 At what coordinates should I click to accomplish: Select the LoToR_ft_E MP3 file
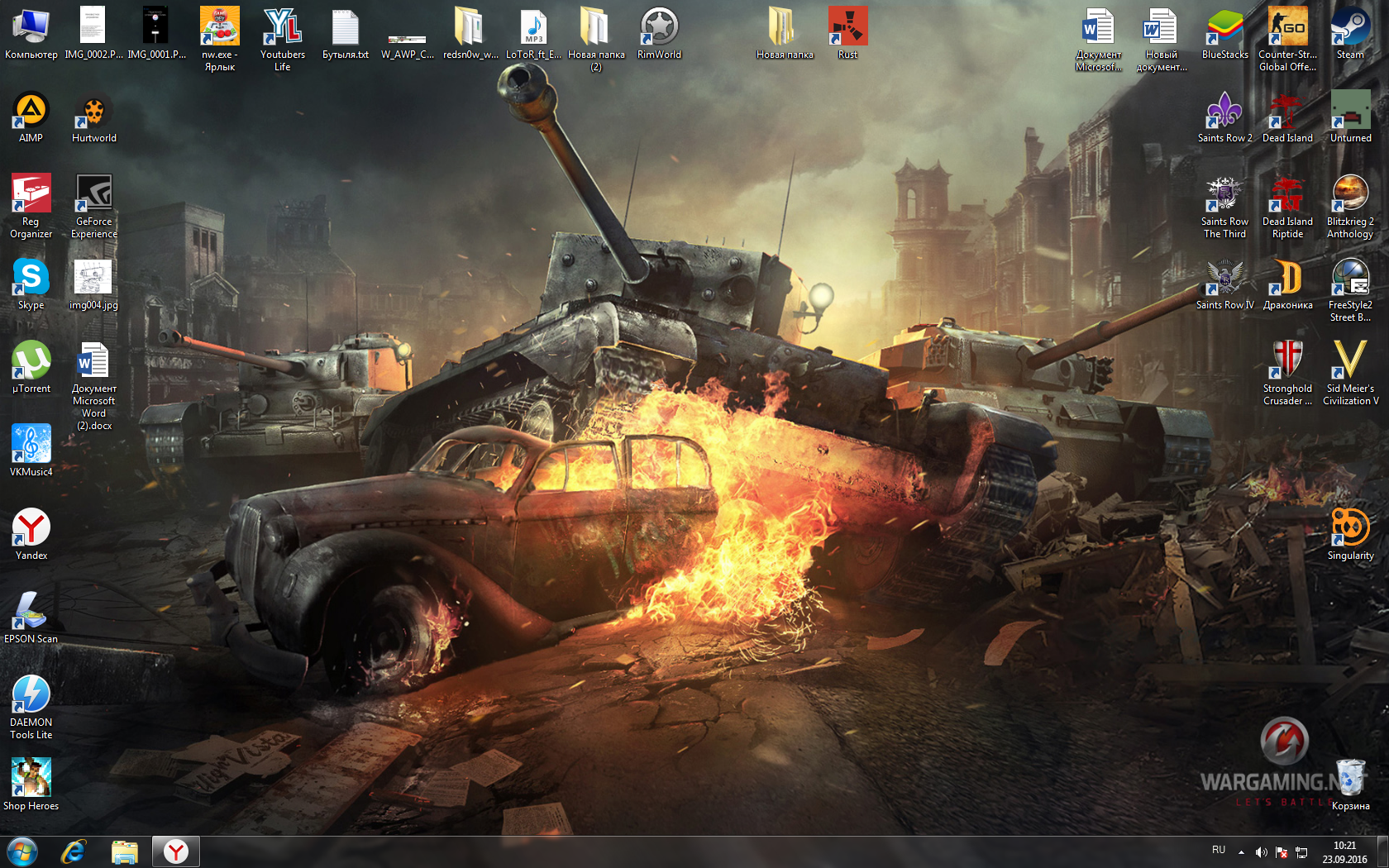tap(533, 33)
